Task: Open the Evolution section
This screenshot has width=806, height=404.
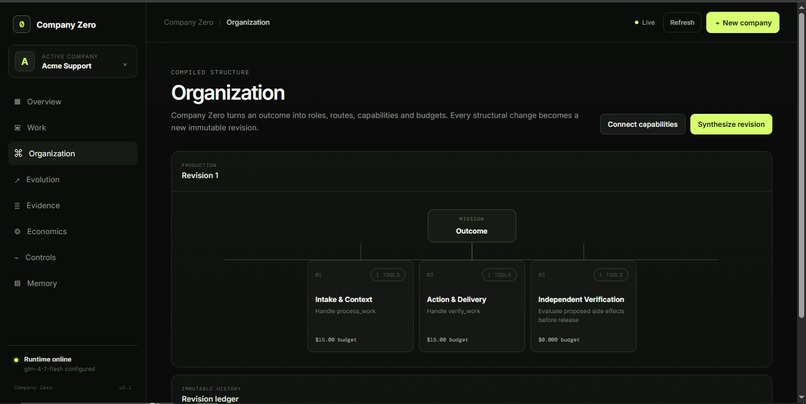Action: pos(72,180)
